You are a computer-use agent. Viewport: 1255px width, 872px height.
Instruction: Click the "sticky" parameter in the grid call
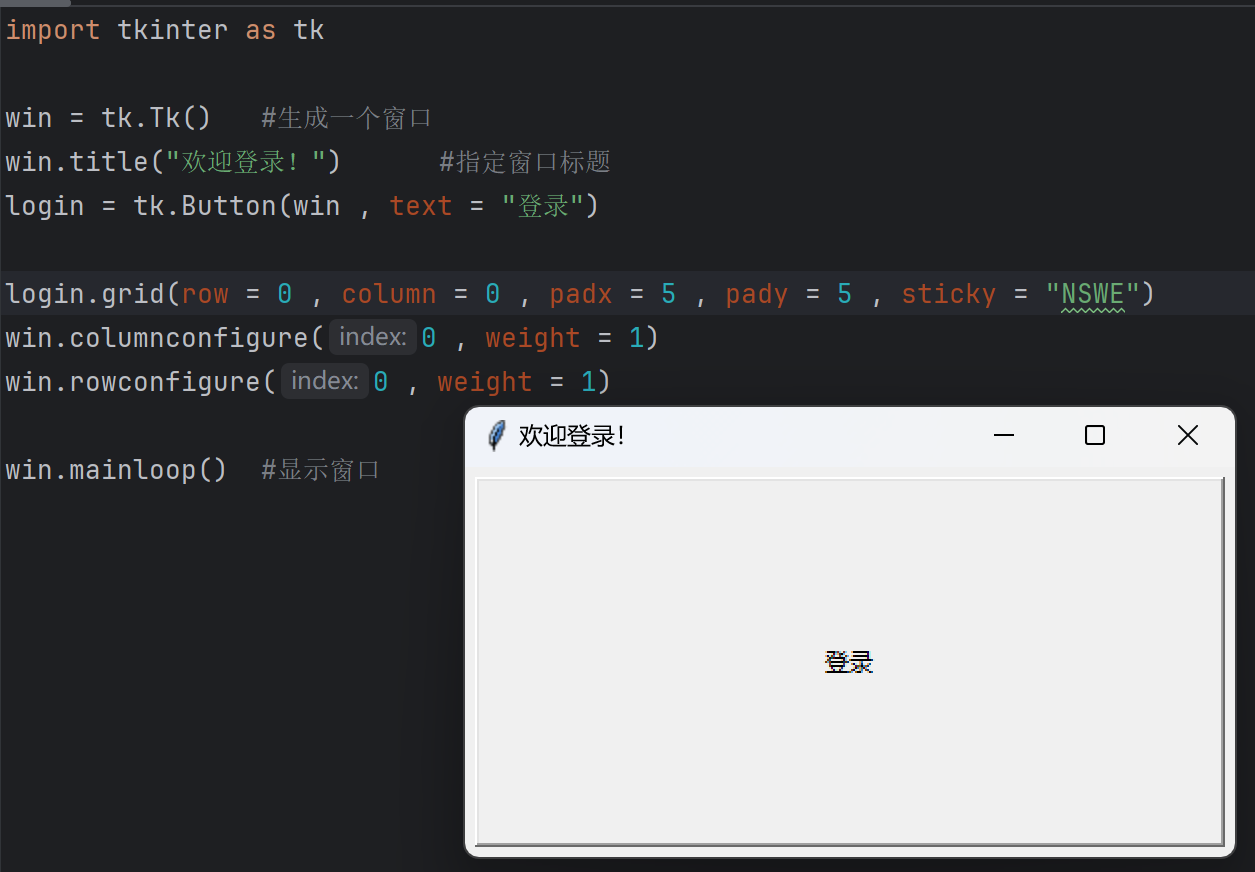pos(949,294)
